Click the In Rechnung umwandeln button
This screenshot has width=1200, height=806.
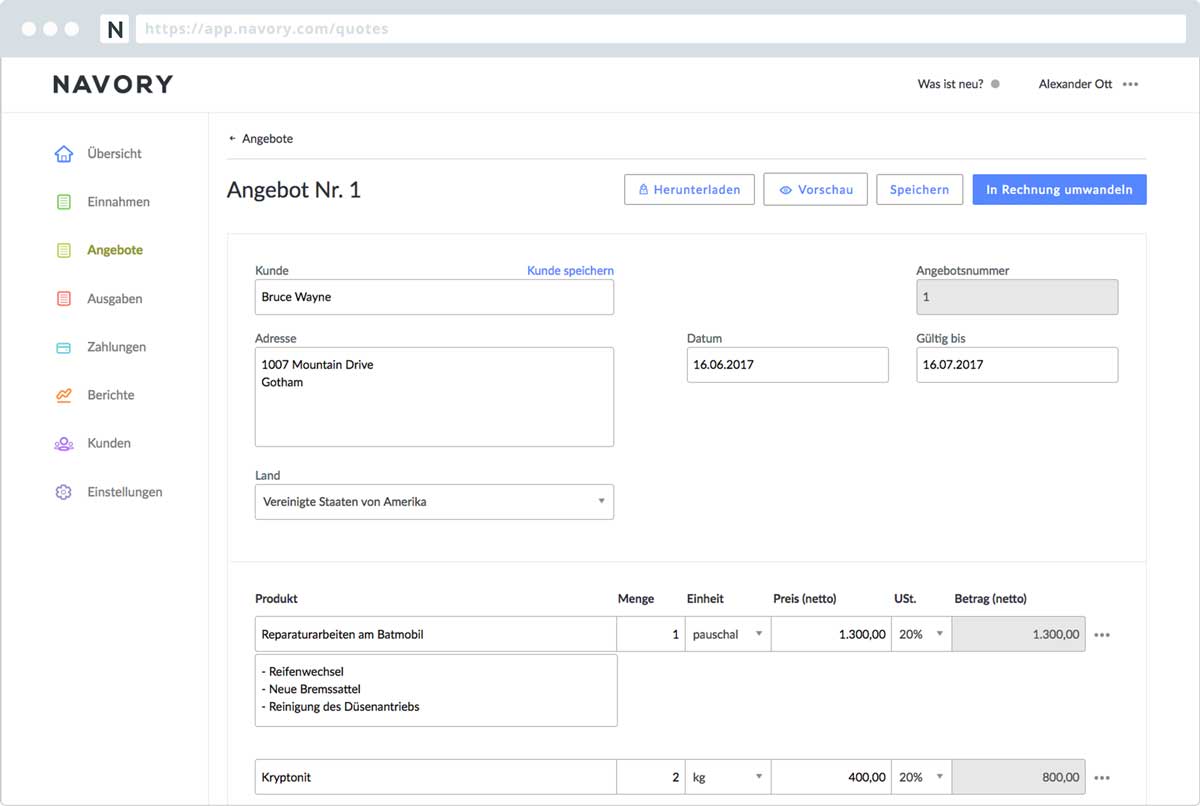[x=1059, y=189]
